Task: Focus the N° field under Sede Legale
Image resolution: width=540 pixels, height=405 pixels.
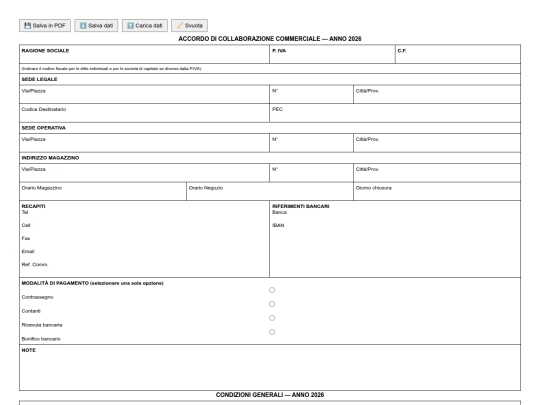Action: [311, 94]
